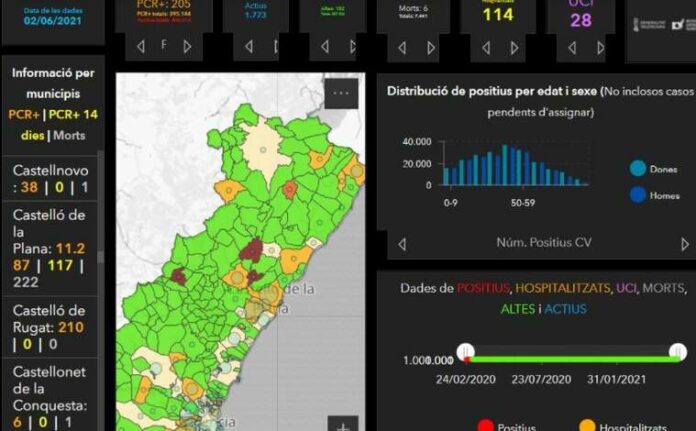The height and width of the screenshot is (431, 696).
Task: Toggle the Dones legend series
Action: point(638,169)
